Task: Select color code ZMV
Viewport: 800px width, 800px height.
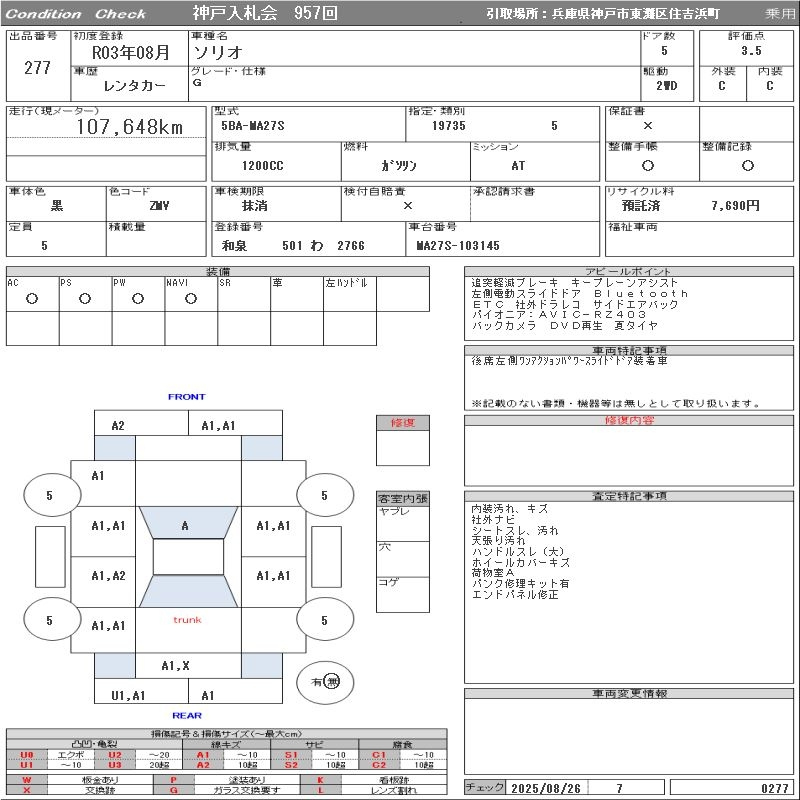Action: [x=159, y=206]
